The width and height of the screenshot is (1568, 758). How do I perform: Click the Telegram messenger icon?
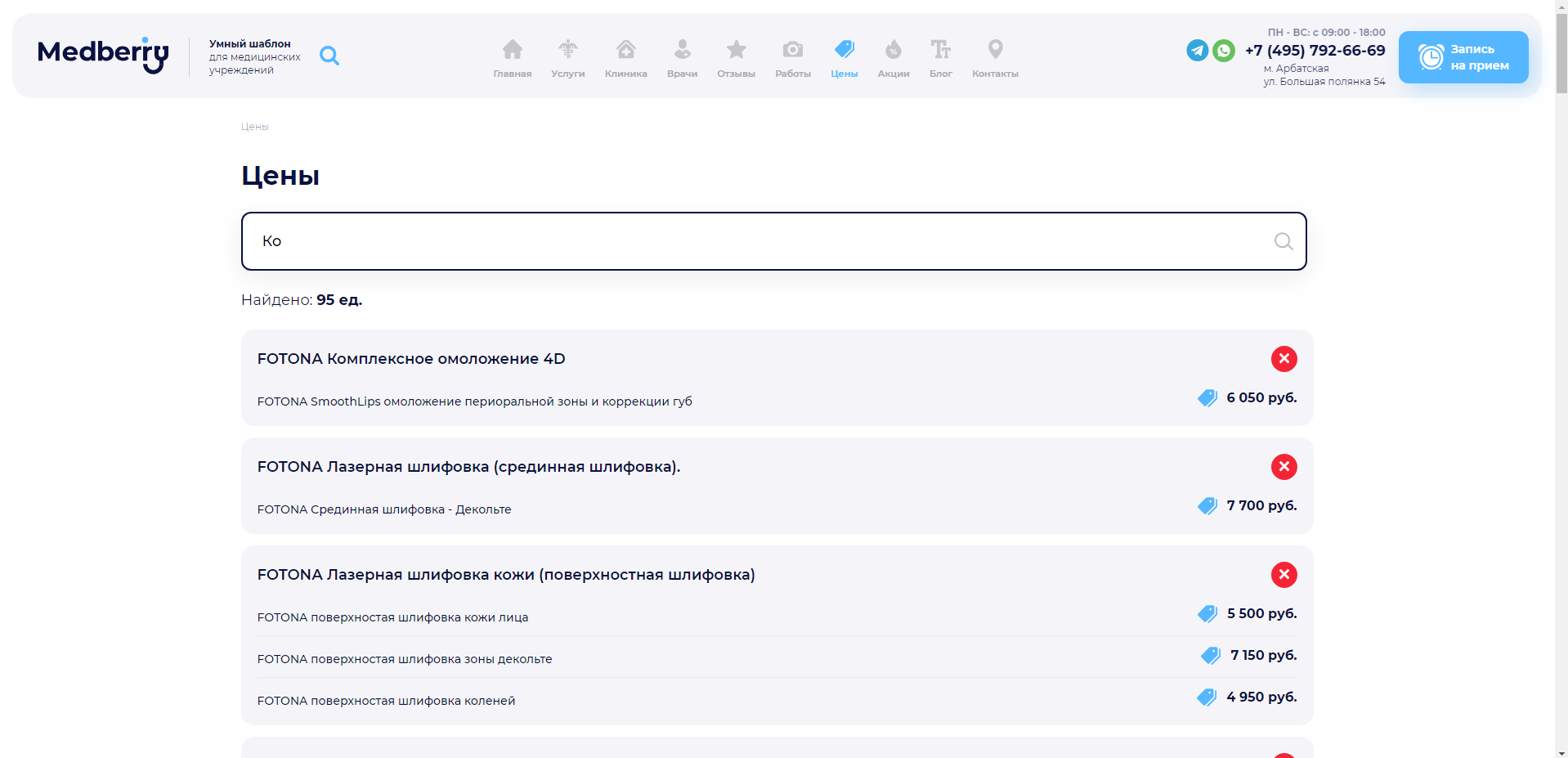pyautogui.click(x=1197, y=51)
